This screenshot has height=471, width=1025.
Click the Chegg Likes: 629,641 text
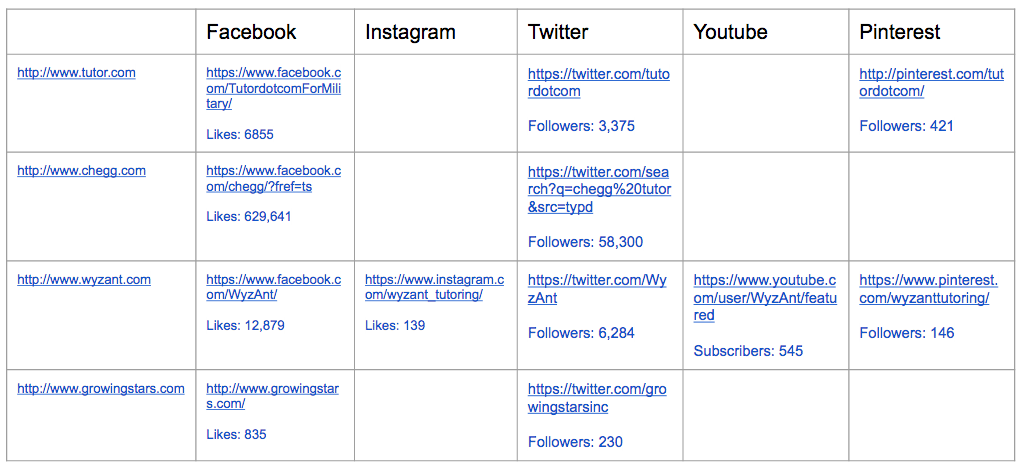click(248, 216)
